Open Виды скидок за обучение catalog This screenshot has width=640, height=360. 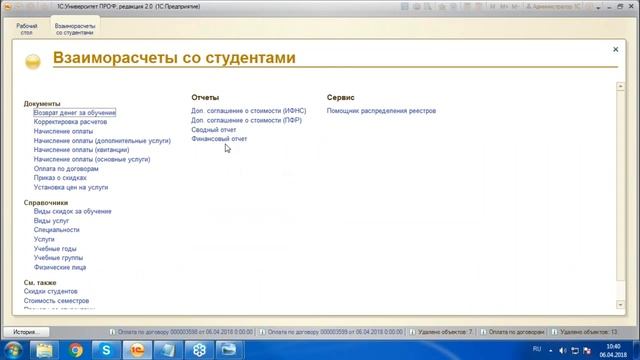[72, 211]
